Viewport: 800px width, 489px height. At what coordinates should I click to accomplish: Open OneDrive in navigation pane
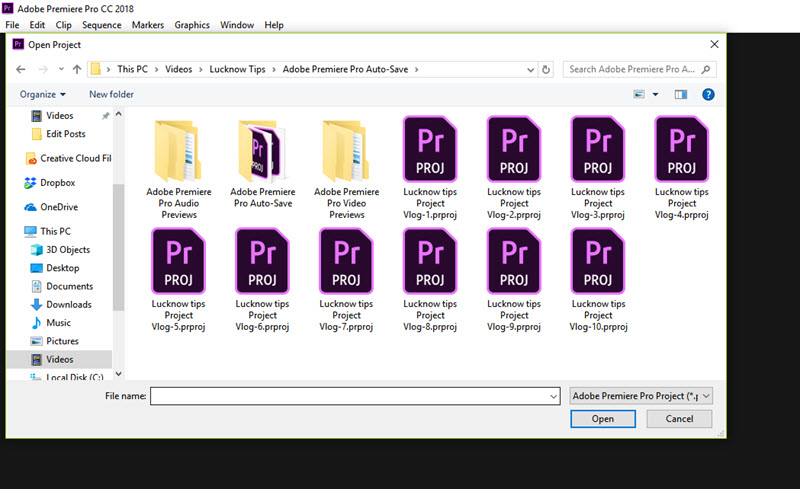tap(51, 207)
